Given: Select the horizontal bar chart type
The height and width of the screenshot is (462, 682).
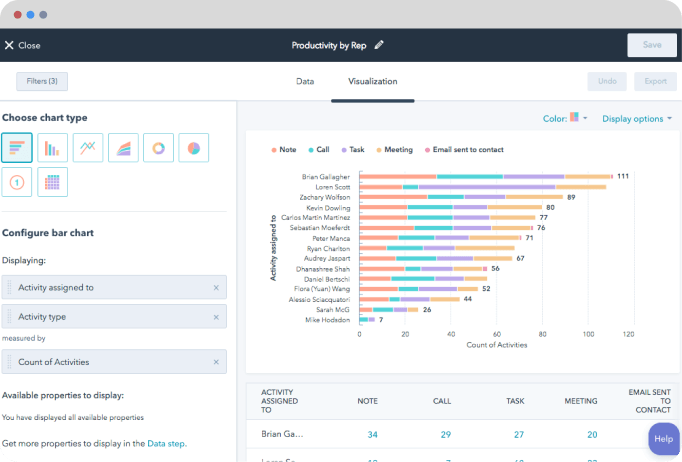Looking at the screenshot, I should pyautogui.click(x=17, y=147).
